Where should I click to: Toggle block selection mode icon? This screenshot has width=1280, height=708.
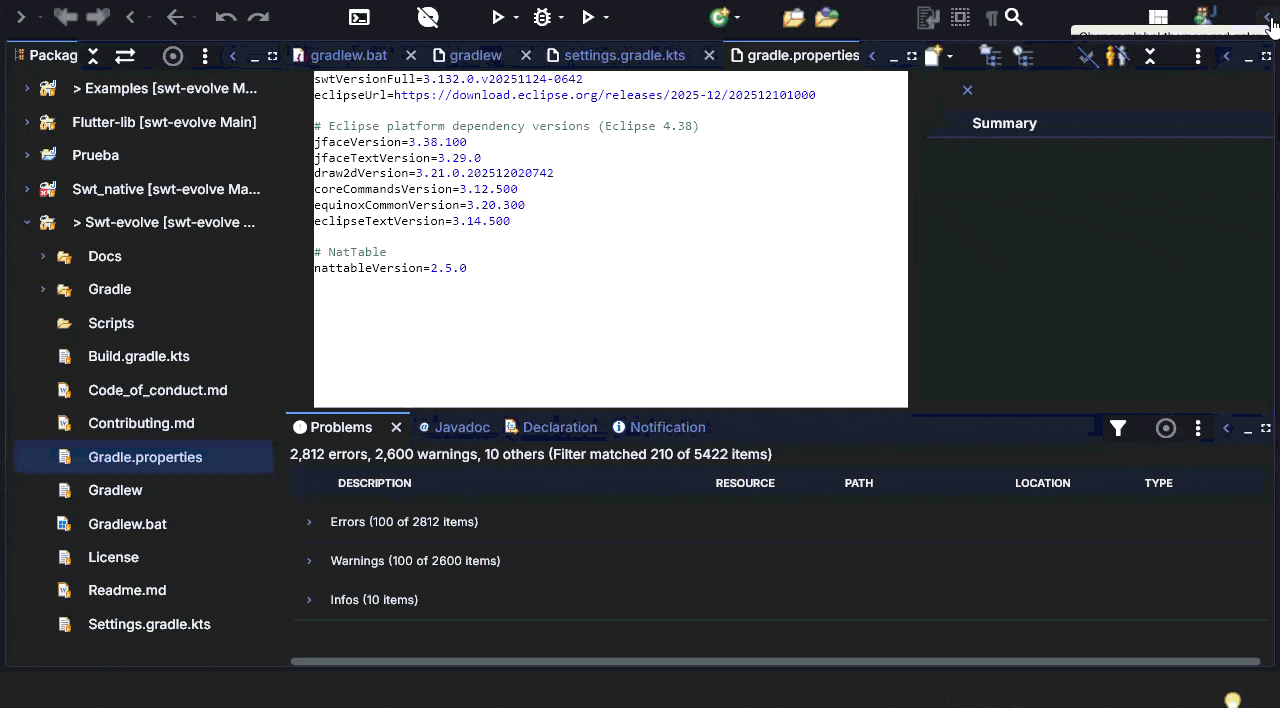tap(960, 17)
